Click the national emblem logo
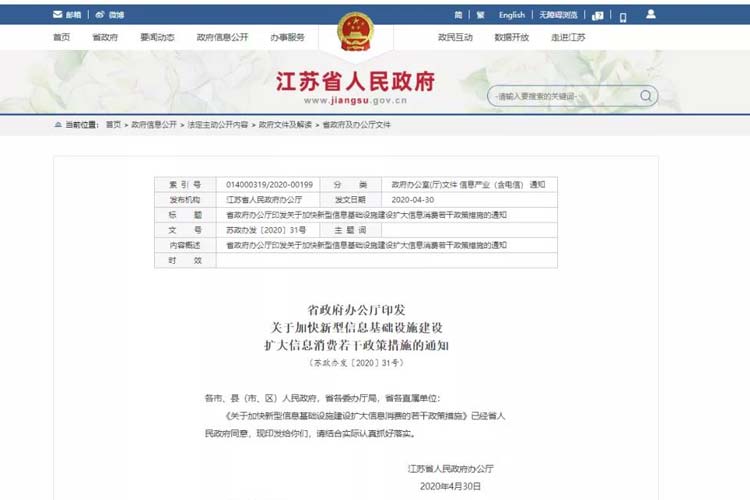The width and height of the screenshot is (750, 500). (354, 32)
